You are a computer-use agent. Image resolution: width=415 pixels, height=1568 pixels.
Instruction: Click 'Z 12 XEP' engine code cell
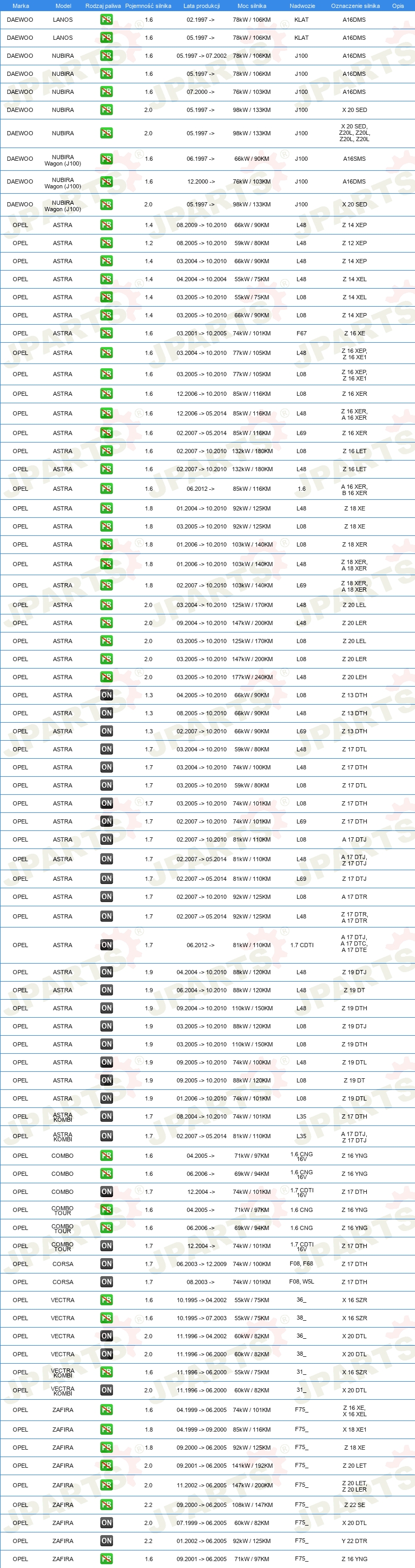pyautogui.click(x=354, y=243)
